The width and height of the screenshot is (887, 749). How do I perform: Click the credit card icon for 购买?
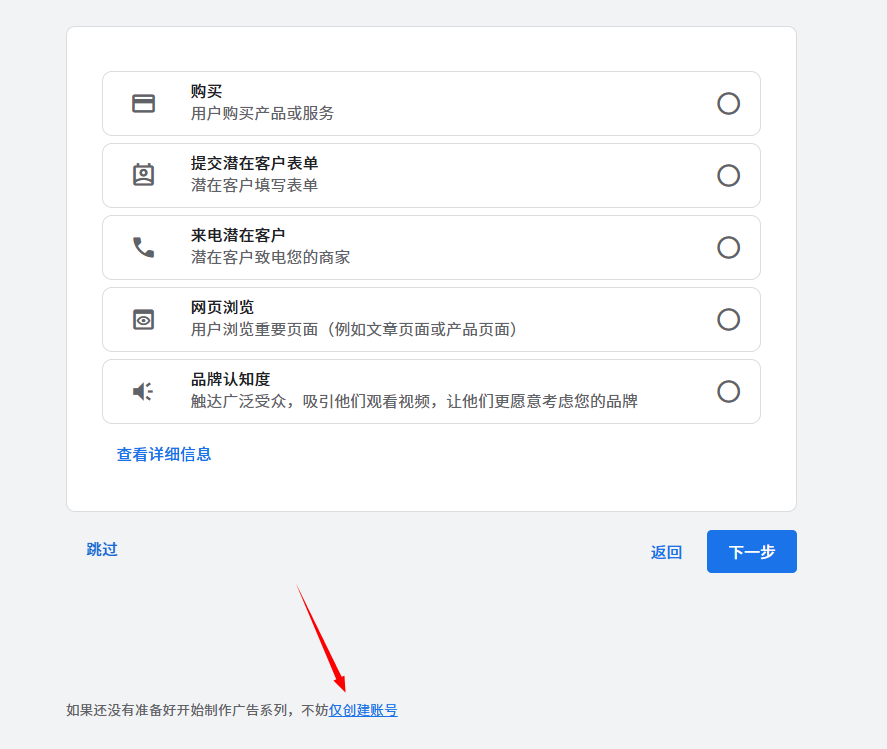[144, 104]
